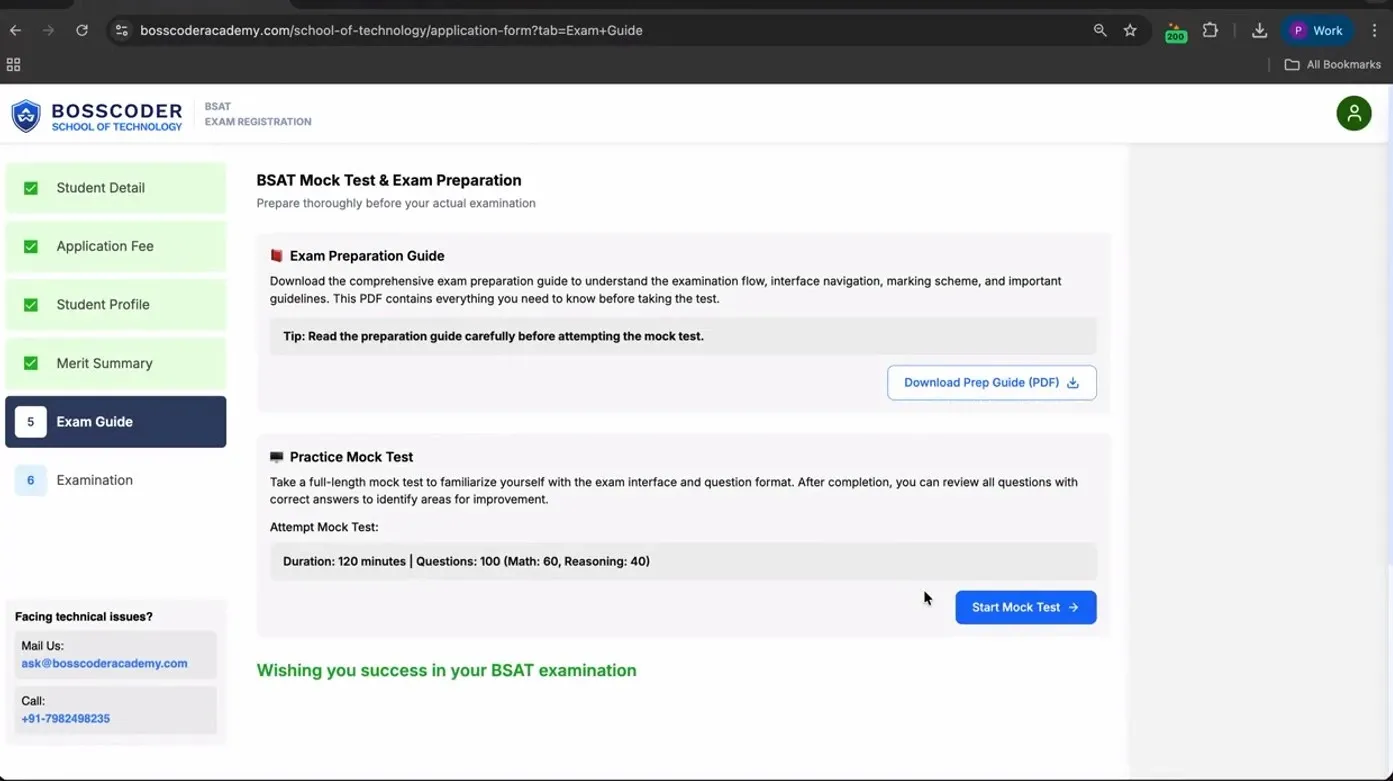Start the mock test

[1026, 607]
